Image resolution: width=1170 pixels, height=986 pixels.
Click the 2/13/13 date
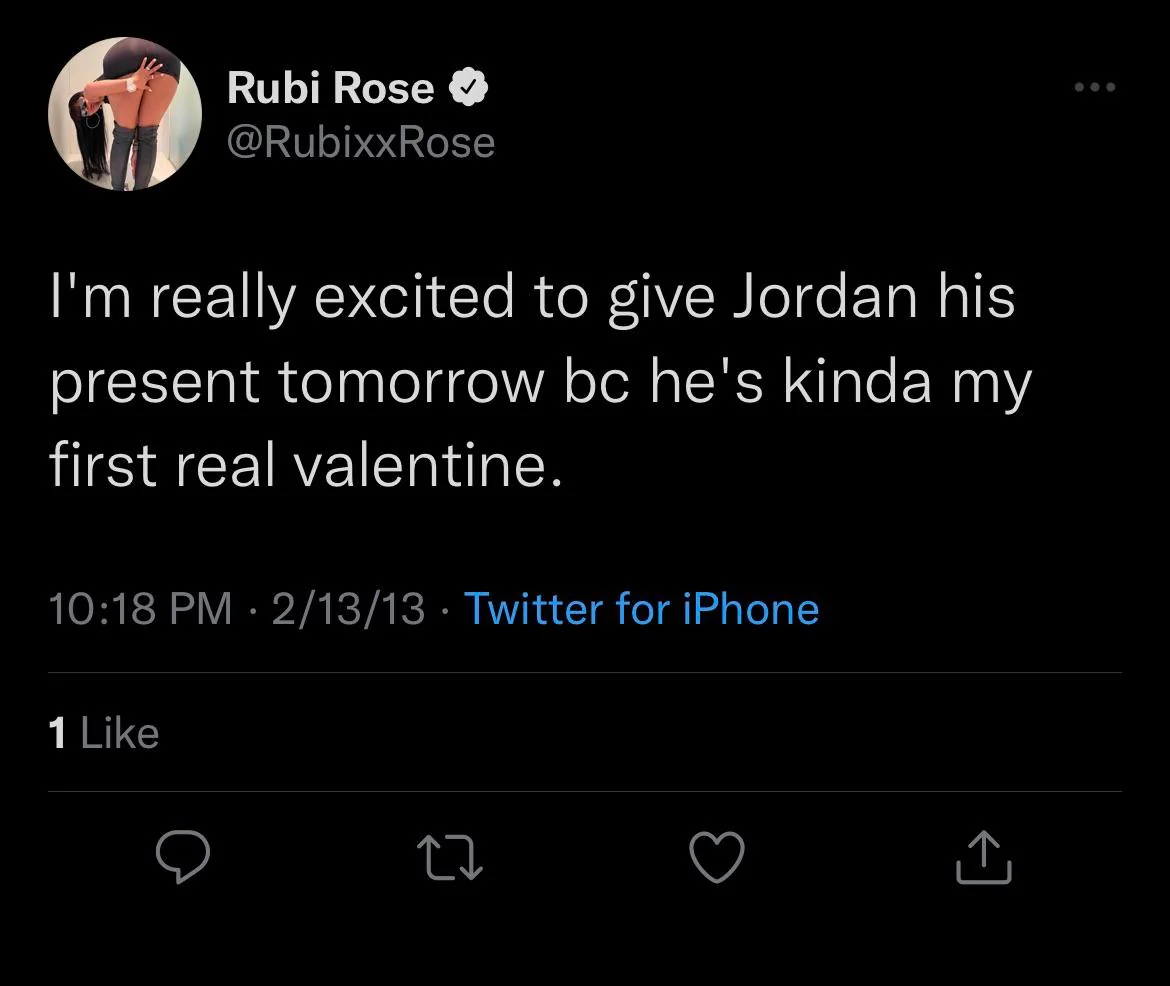click(347, 608)
